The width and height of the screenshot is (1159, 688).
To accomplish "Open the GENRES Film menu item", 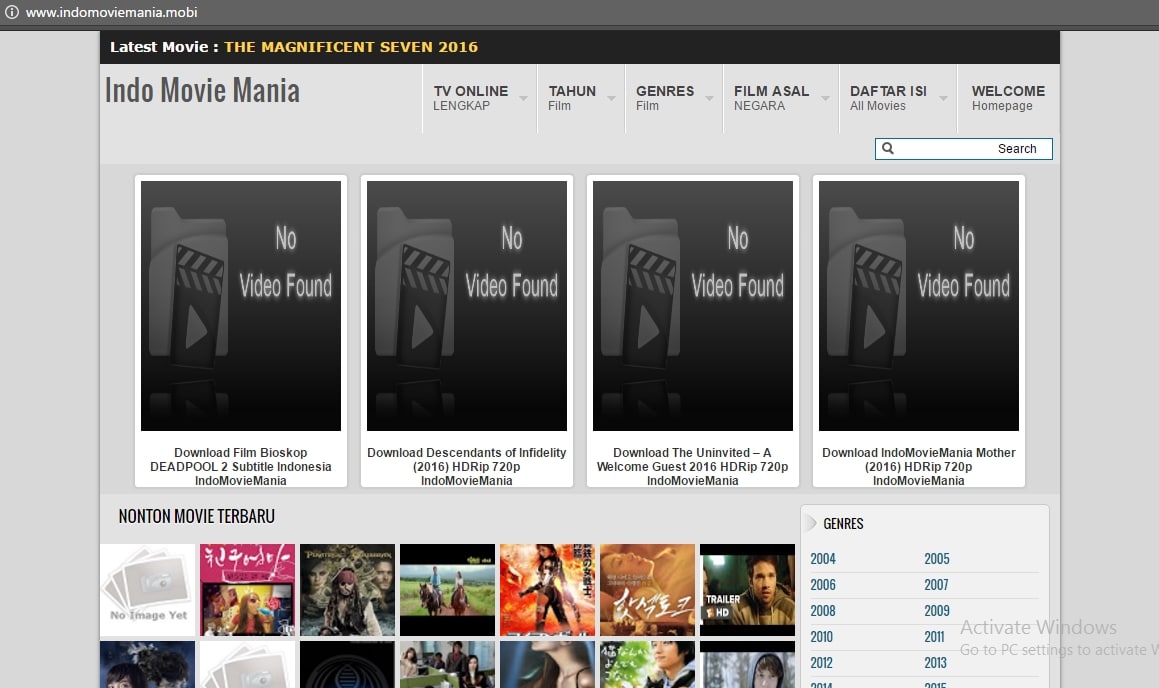I will (x=665, y=98).
